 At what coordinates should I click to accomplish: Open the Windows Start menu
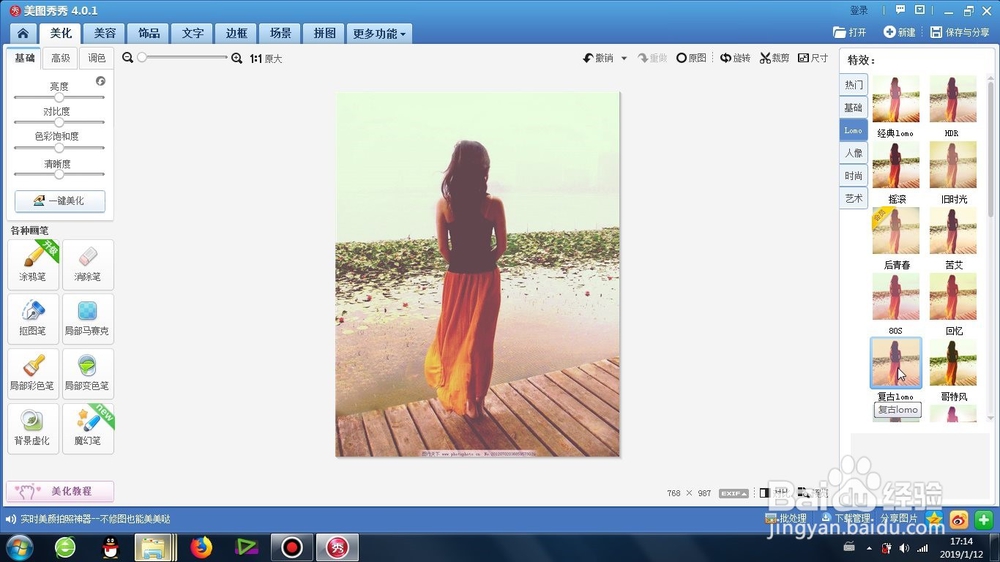click(19, 547)
